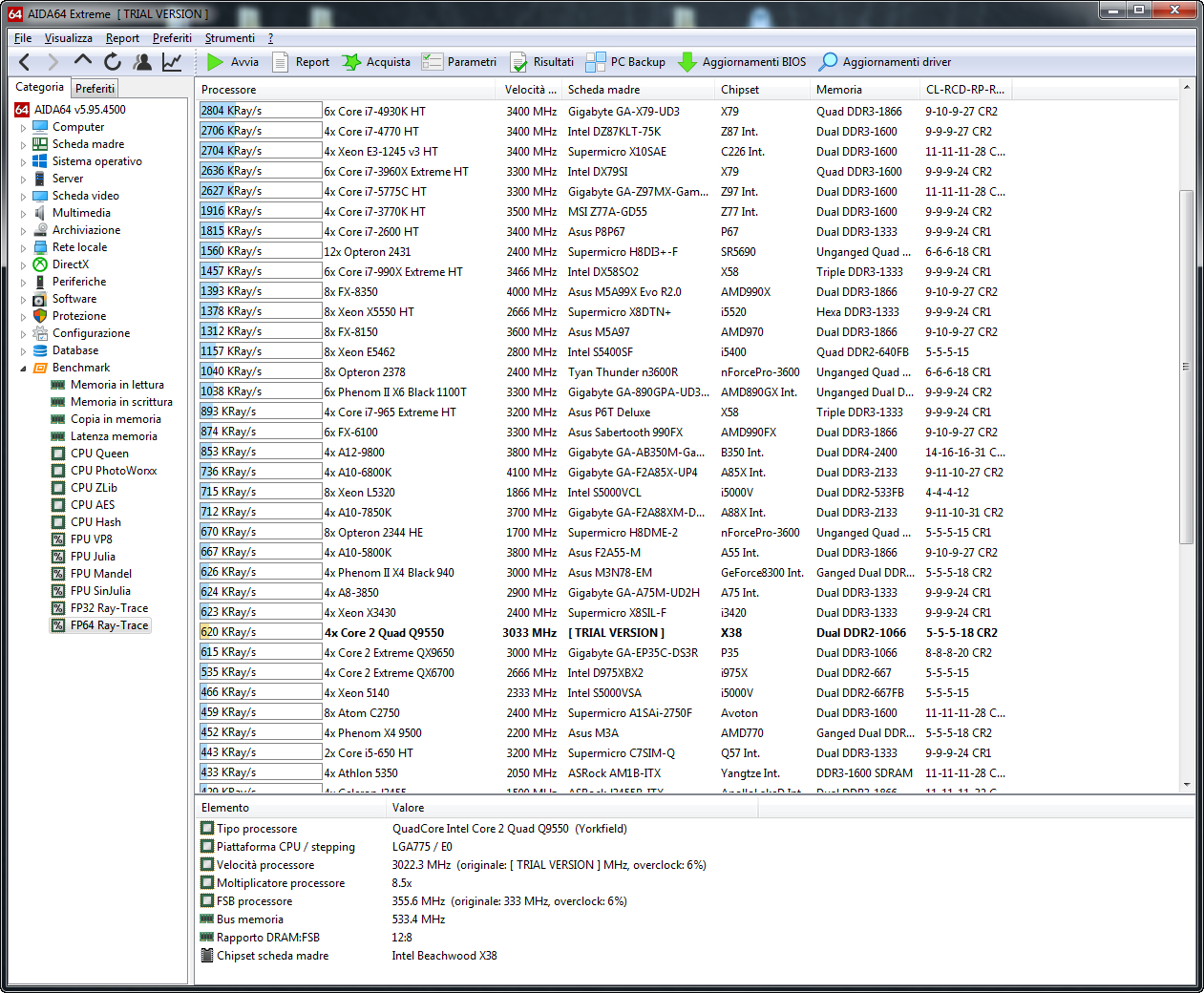Click the results list vertical scrollbar thumb
This screenshot has width=1204, height=993.
pos(1186,367)
